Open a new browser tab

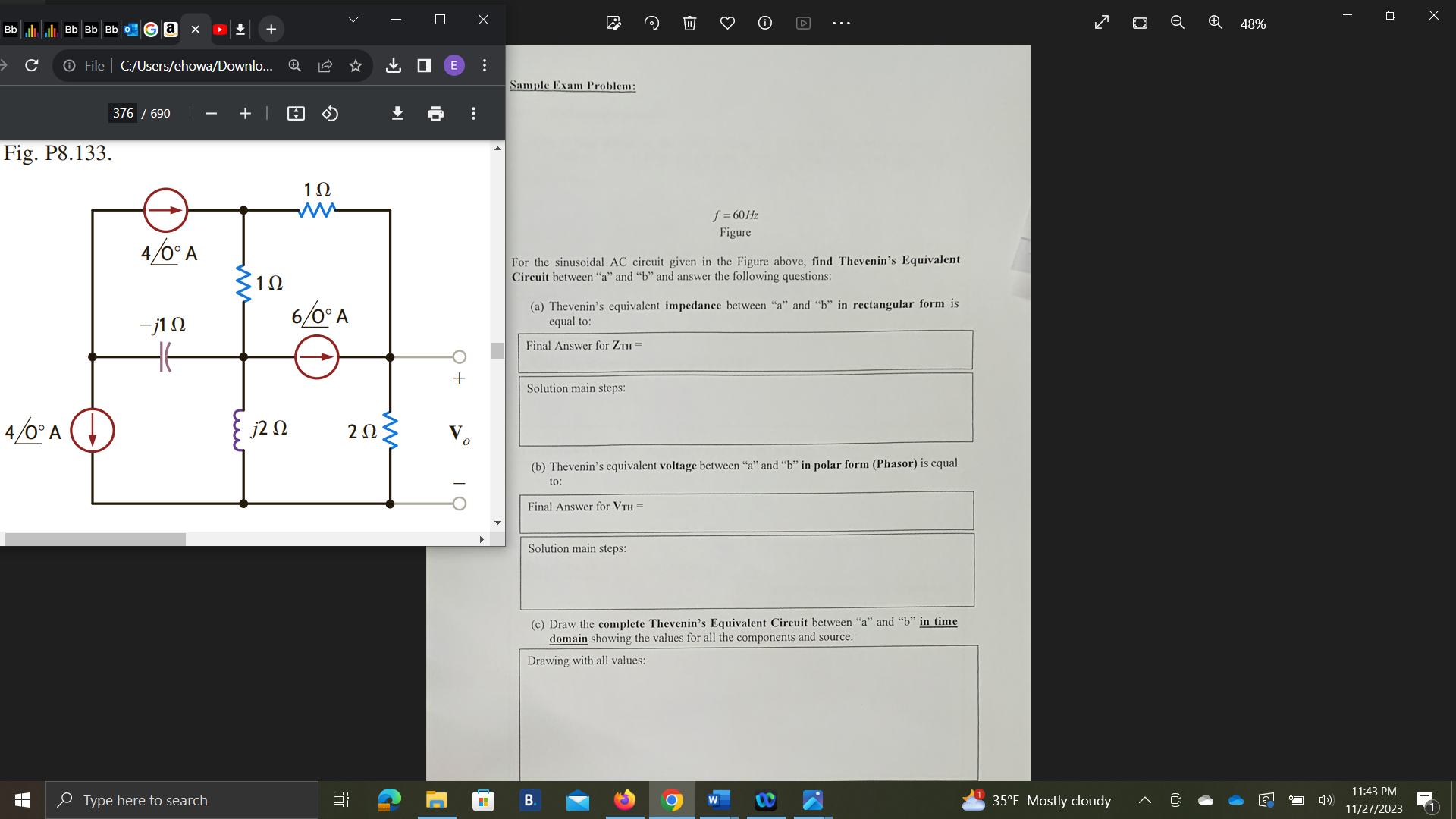click(271, 30)
